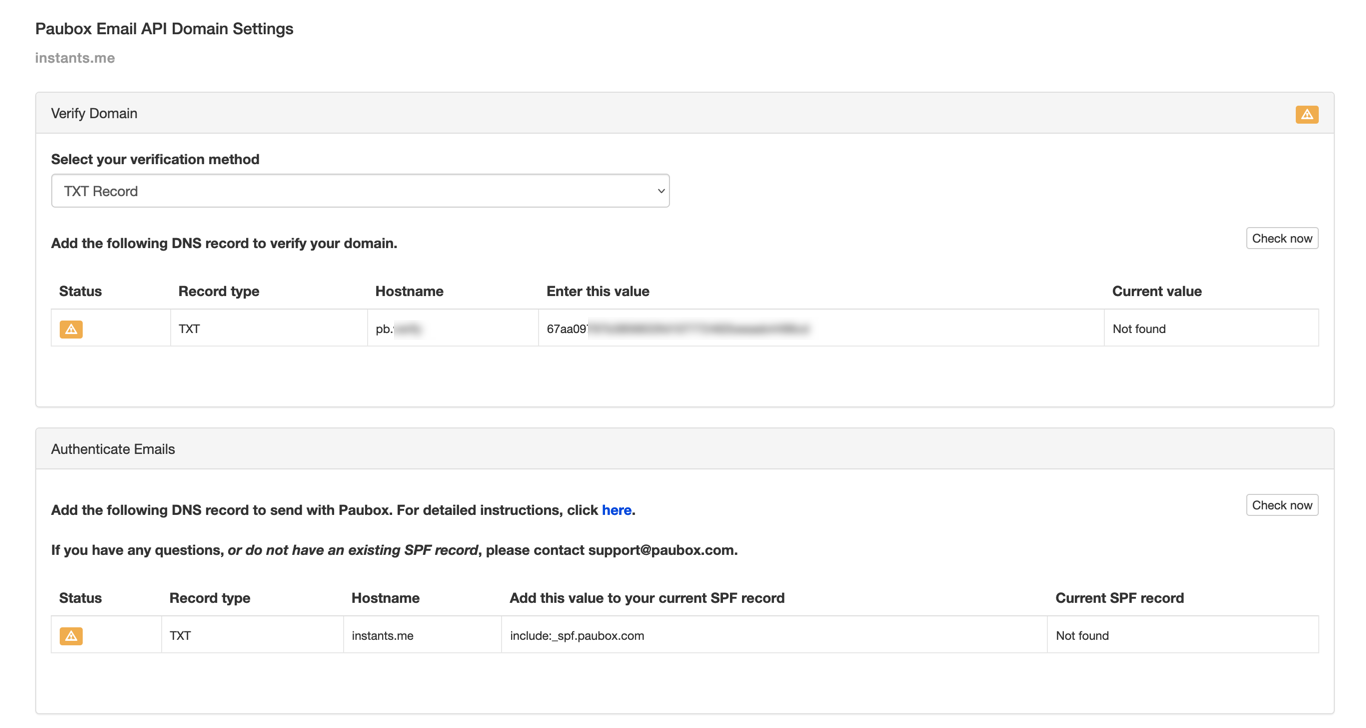Image resolution: width=1366 pixels, height=728 pixels.
Task: Select the verification value starting with 67aa09
Action: coord(678,329)
